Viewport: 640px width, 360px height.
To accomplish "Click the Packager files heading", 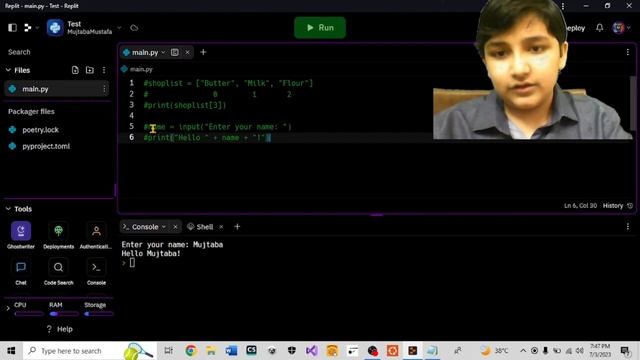I will pos(31,111).
